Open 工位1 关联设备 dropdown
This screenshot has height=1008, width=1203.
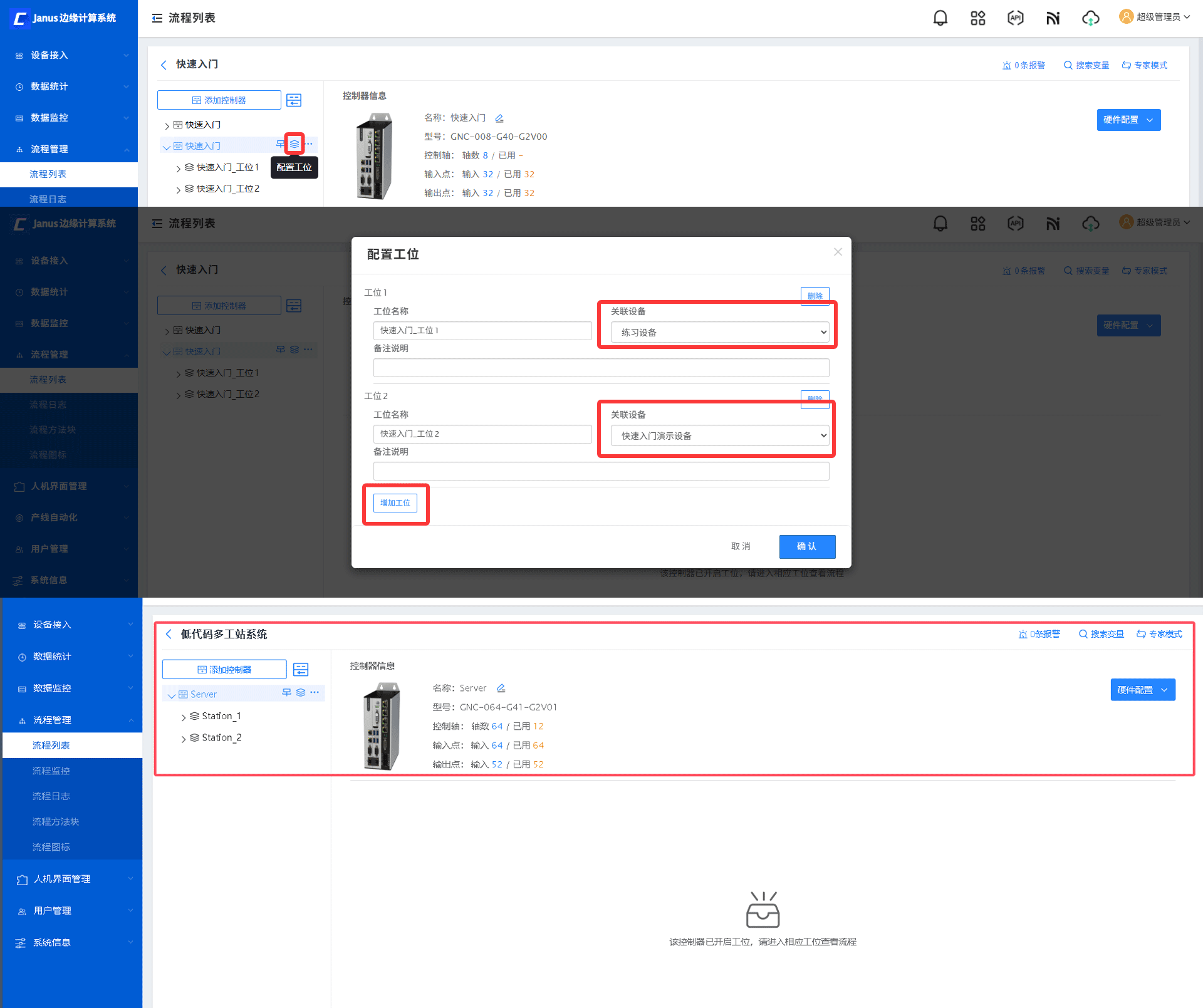tap(719, 332)
